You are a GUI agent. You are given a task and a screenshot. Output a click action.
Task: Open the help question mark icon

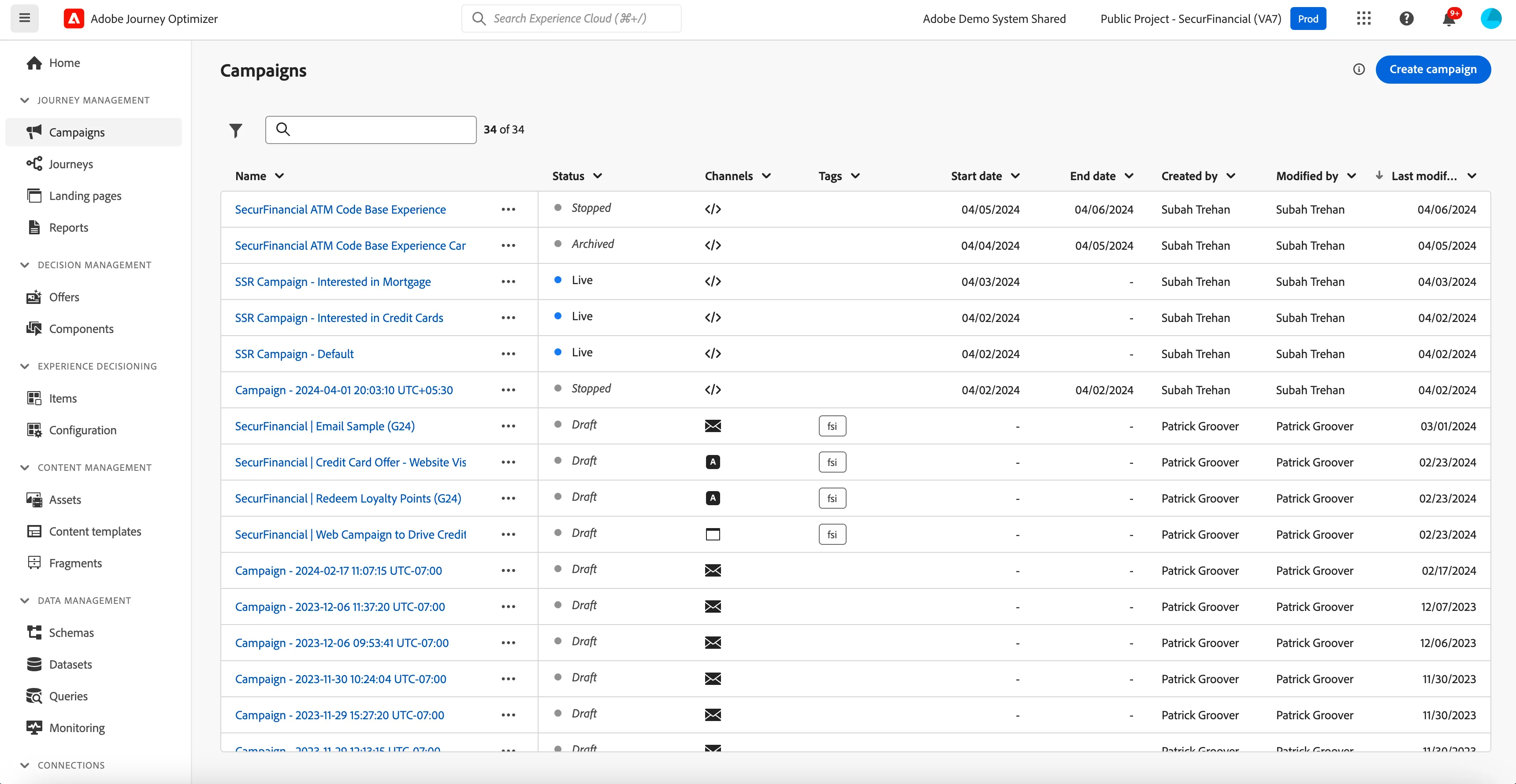point(1406,18)
